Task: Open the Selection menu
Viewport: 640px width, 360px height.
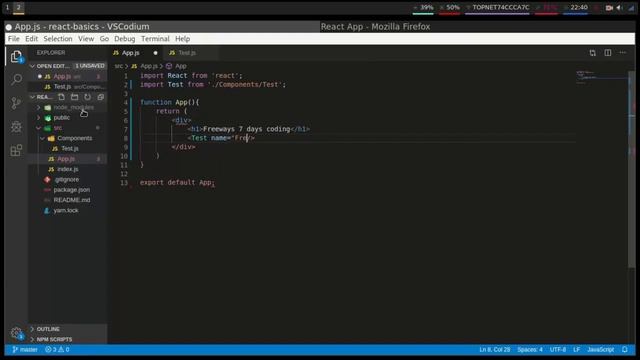Action: (58, 39)
